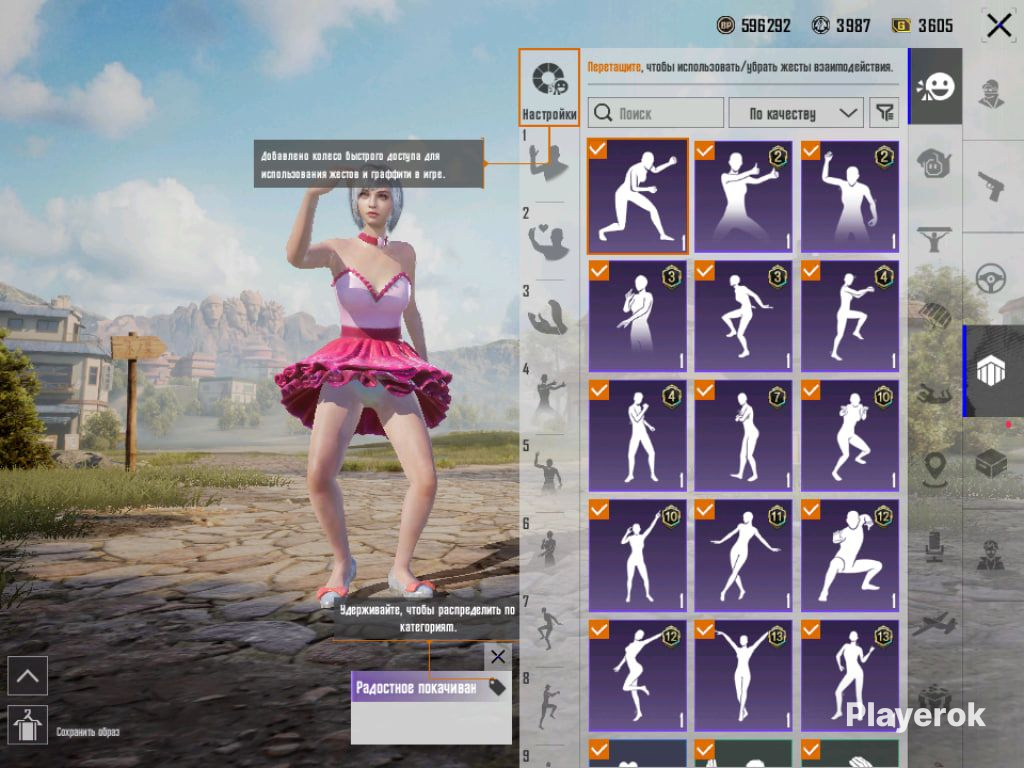Open the crate icon tab
The image size is (1024, 768).
click(x=991, y=464)
